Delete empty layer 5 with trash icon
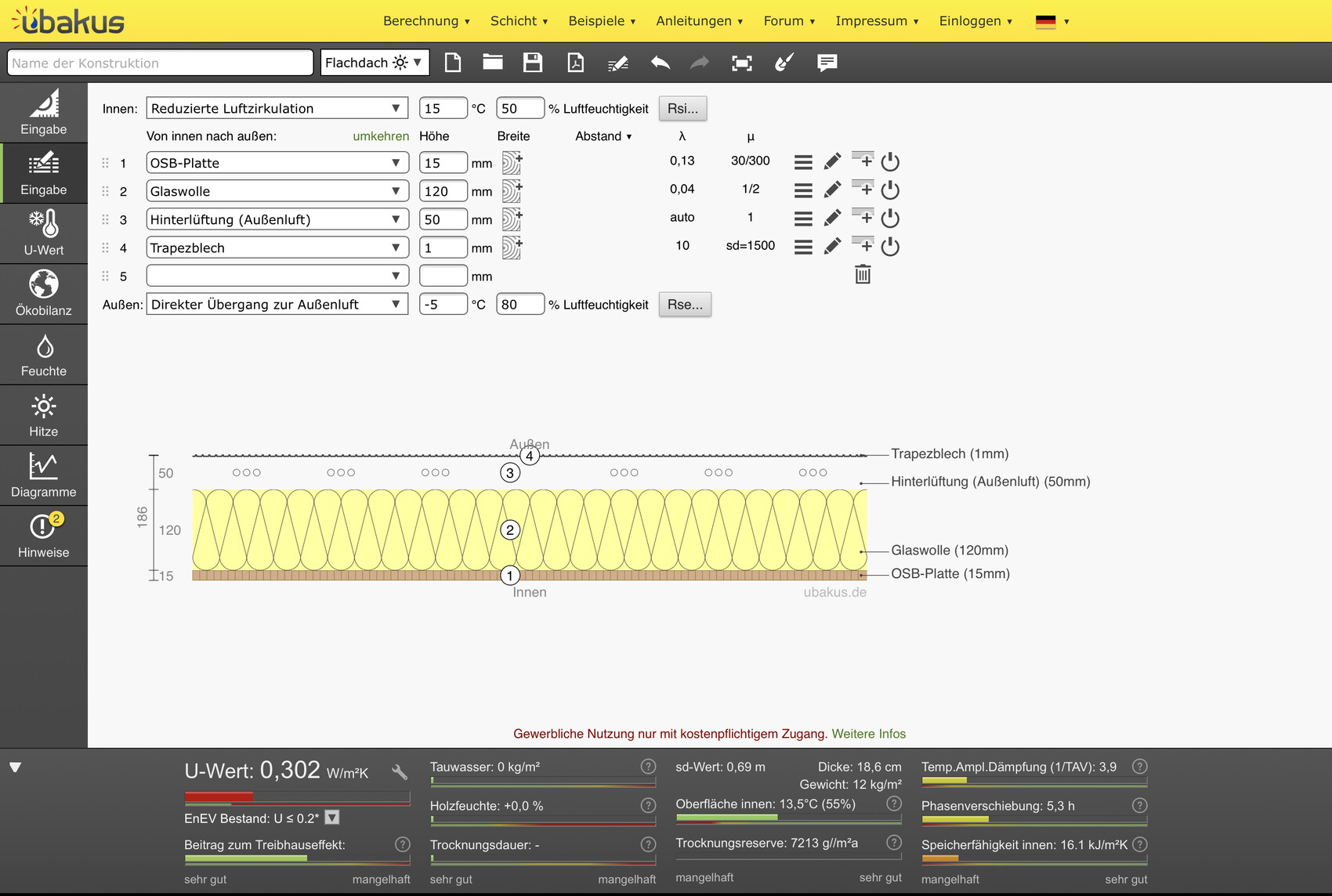The image size is (1332, 896). point(863,275)
